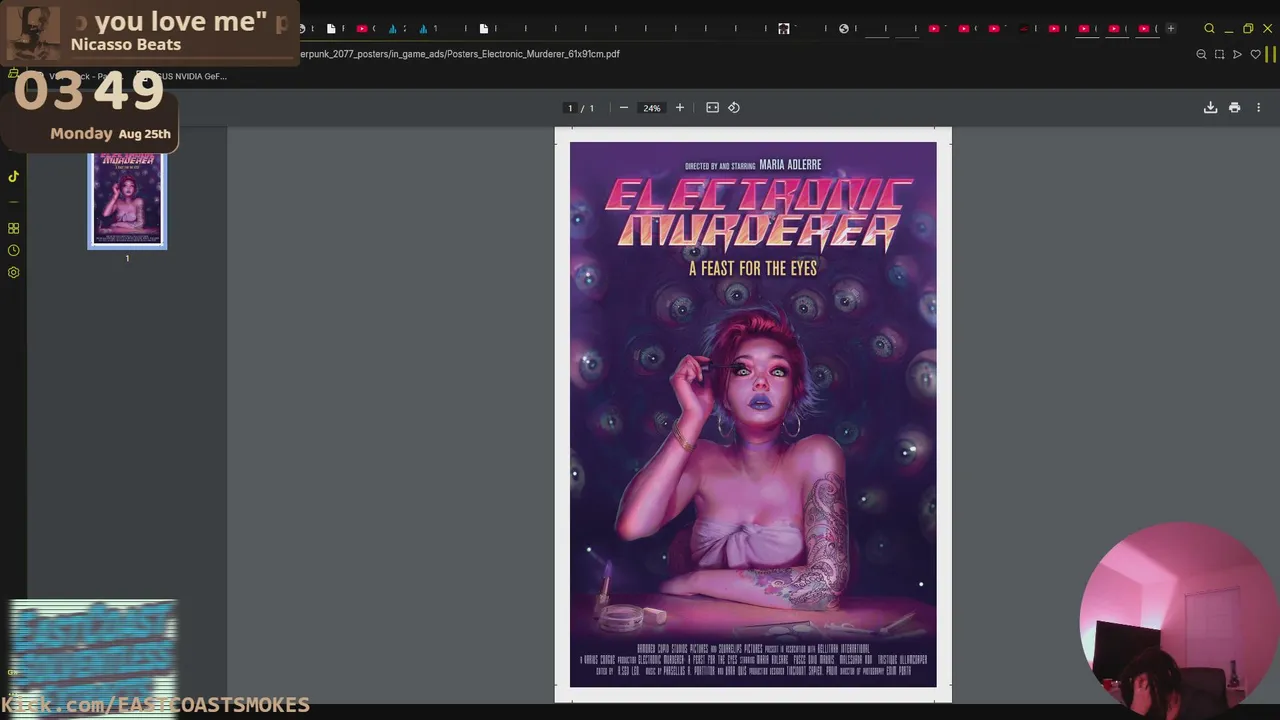Click the Electronic Murderer poster page
1280x720 pixels.
[753, 414]
